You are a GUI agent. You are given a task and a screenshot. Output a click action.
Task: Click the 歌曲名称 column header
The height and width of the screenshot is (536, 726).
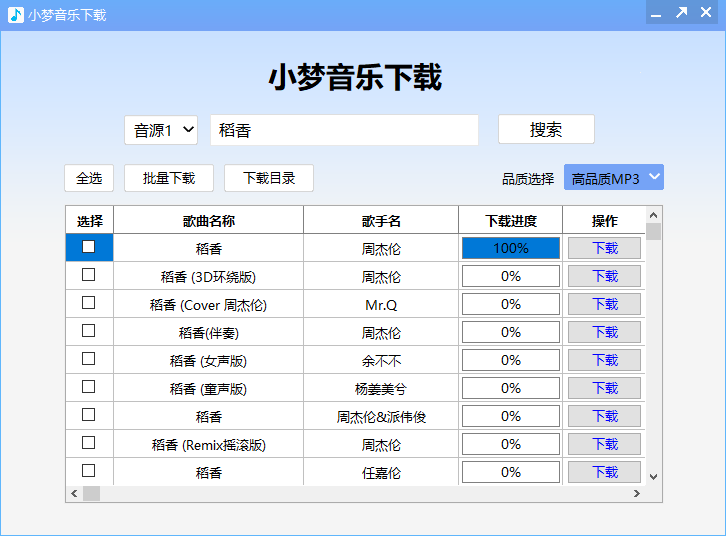coord(208,221)
